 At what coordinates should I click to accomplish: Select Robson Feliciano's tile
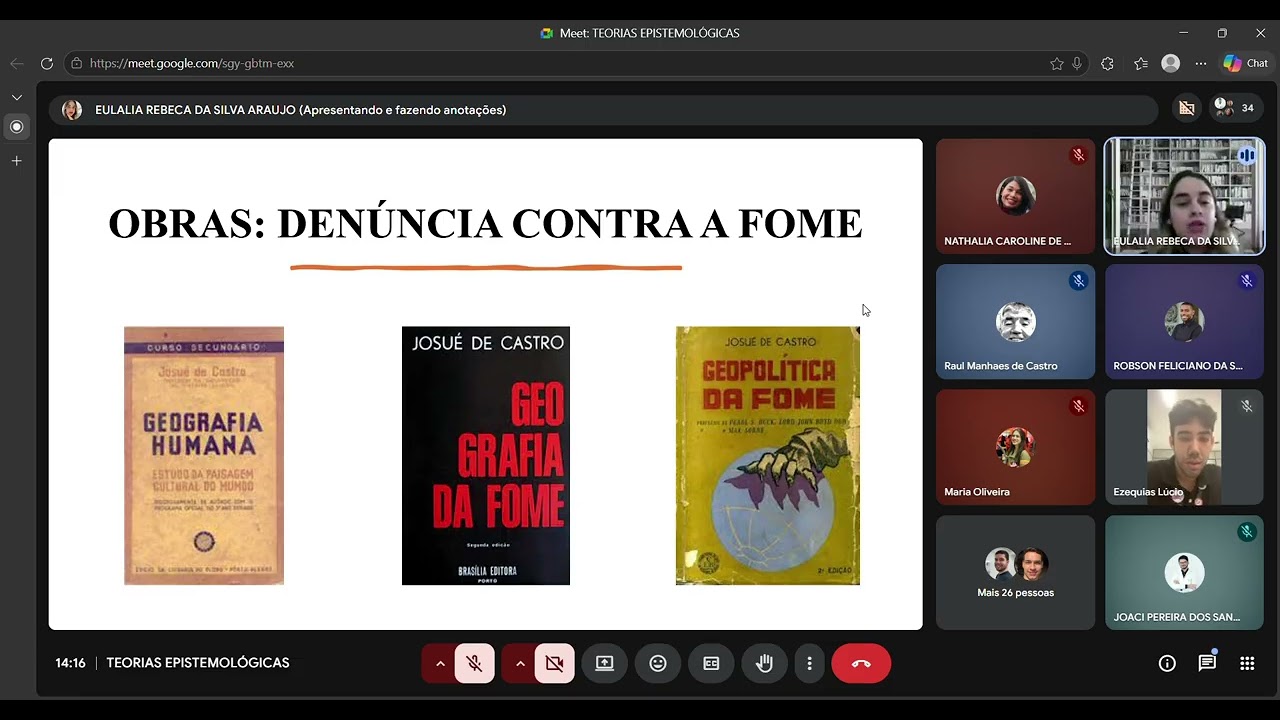point(1184,321)
